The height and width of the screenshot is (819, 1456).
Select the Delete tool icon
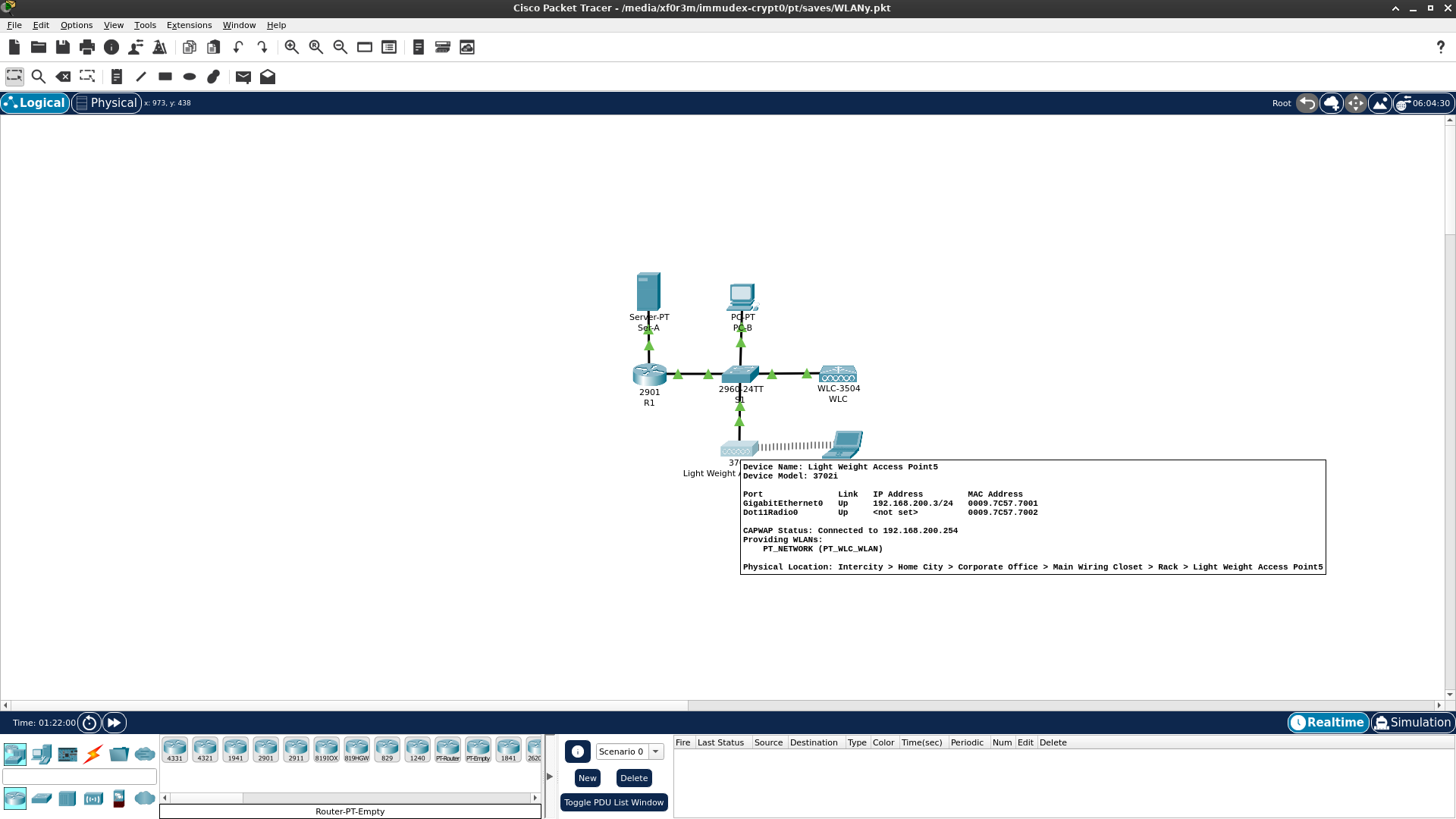pyautogui.click(x=63, y=77)
